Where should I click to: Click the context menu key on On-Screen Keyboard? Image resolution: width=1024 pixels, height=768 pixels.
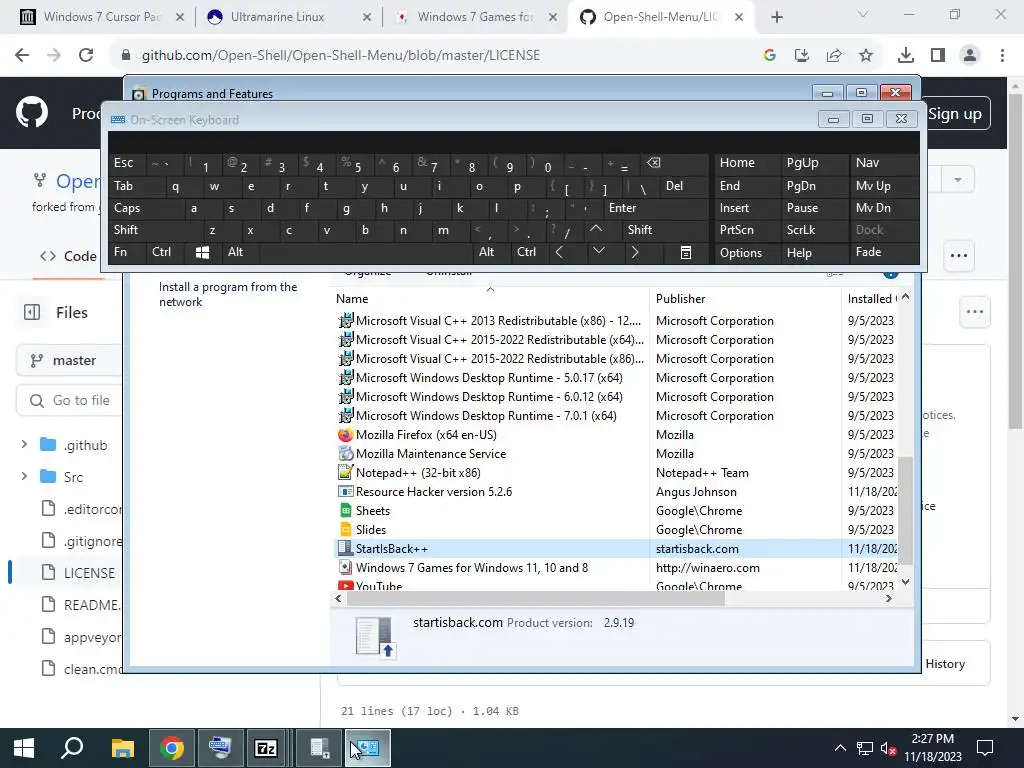686,253
